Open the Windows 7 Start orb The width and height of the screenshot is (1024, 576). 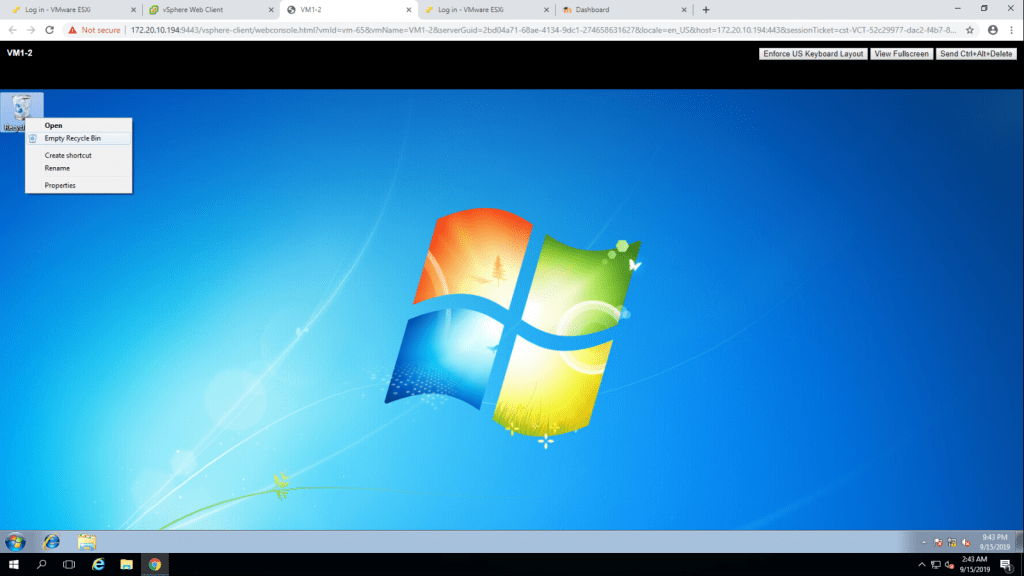coord(15,541)
